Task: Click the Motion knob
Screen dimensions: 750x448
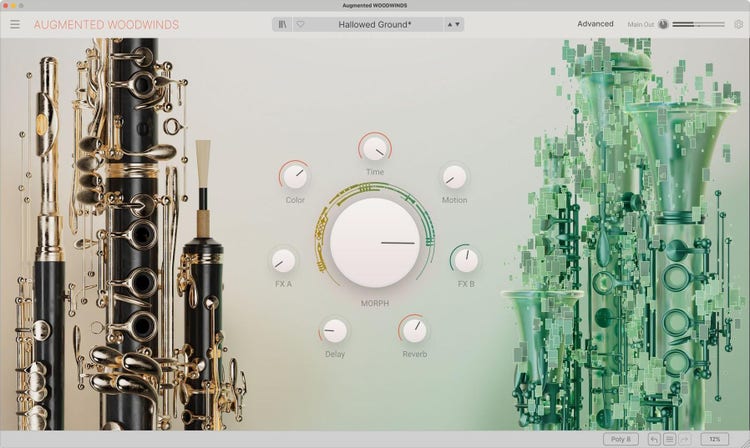Action: (454, 177)
